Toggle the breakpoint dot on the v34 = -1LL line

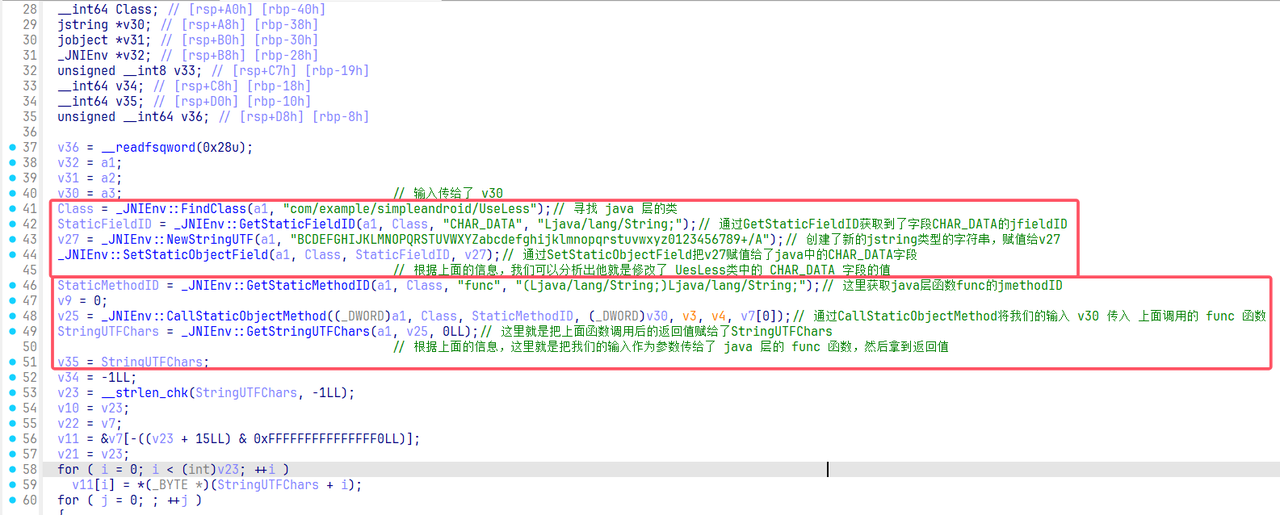[x=11, y=377]
